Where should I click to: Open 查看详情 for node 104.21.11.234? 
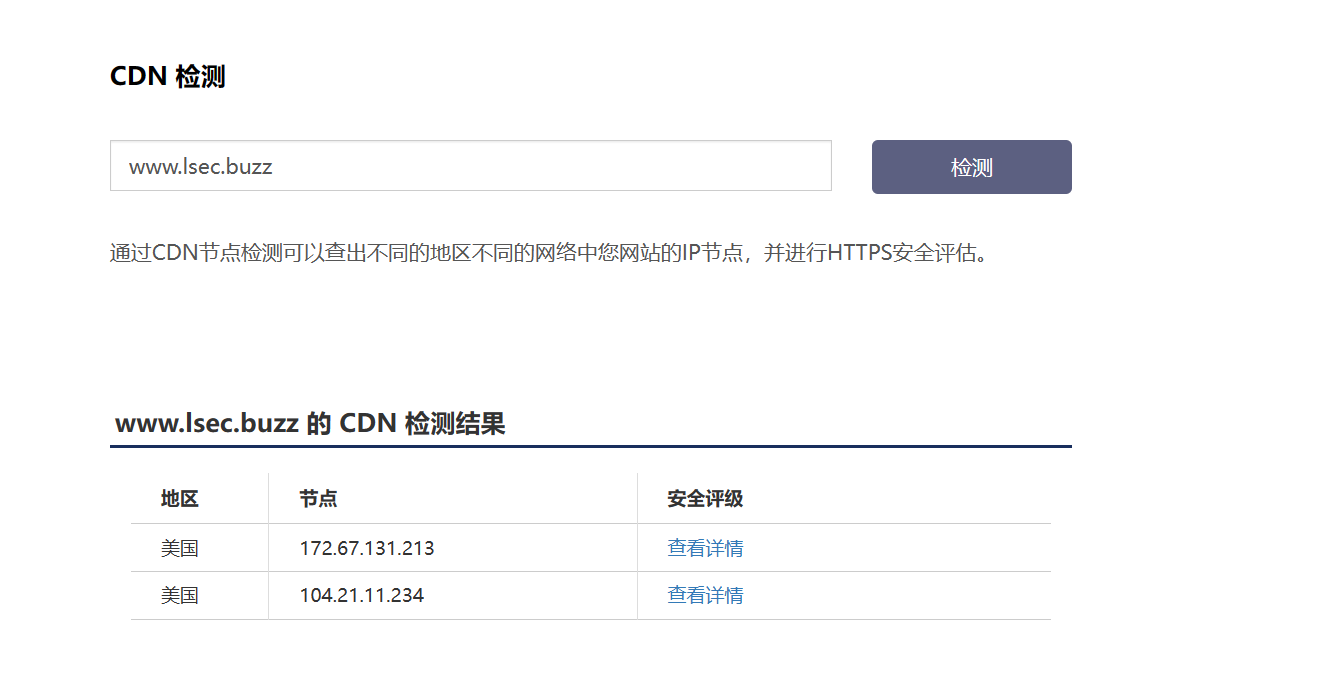pyautogui.click(x=705, y=595)
